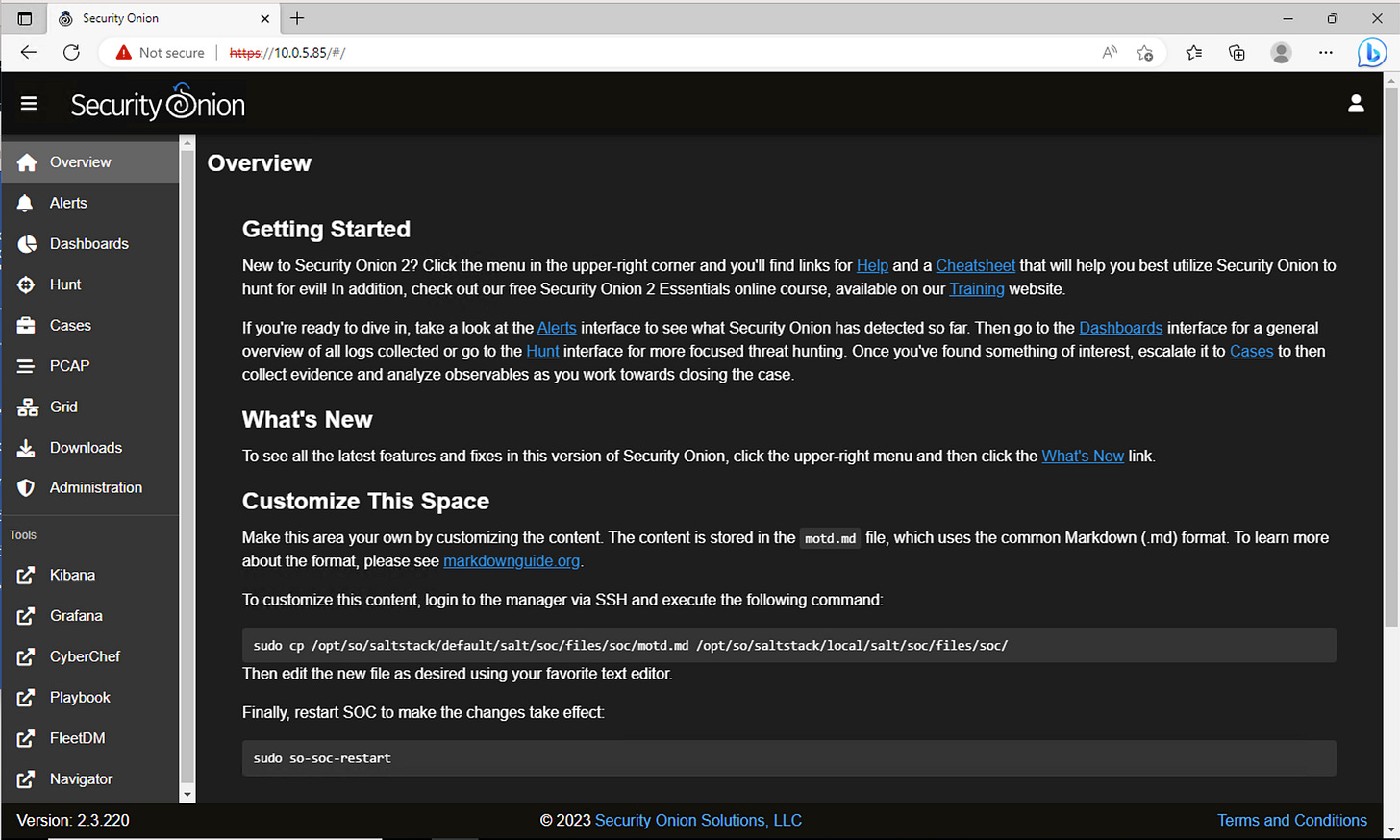Viewport: 1400px width, 840px height.
Task: Open the Cheatsheet link
Action: [975, 266]
